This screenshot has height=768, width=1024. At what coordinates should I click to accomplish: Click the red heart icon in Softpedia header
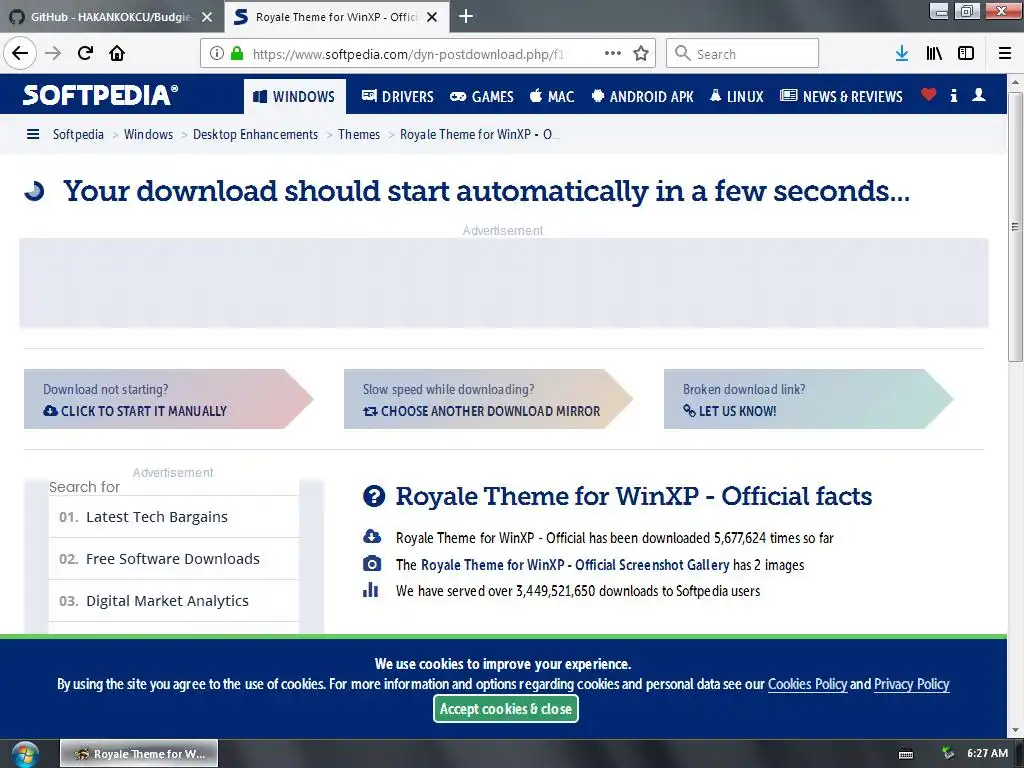click(928, 95)
